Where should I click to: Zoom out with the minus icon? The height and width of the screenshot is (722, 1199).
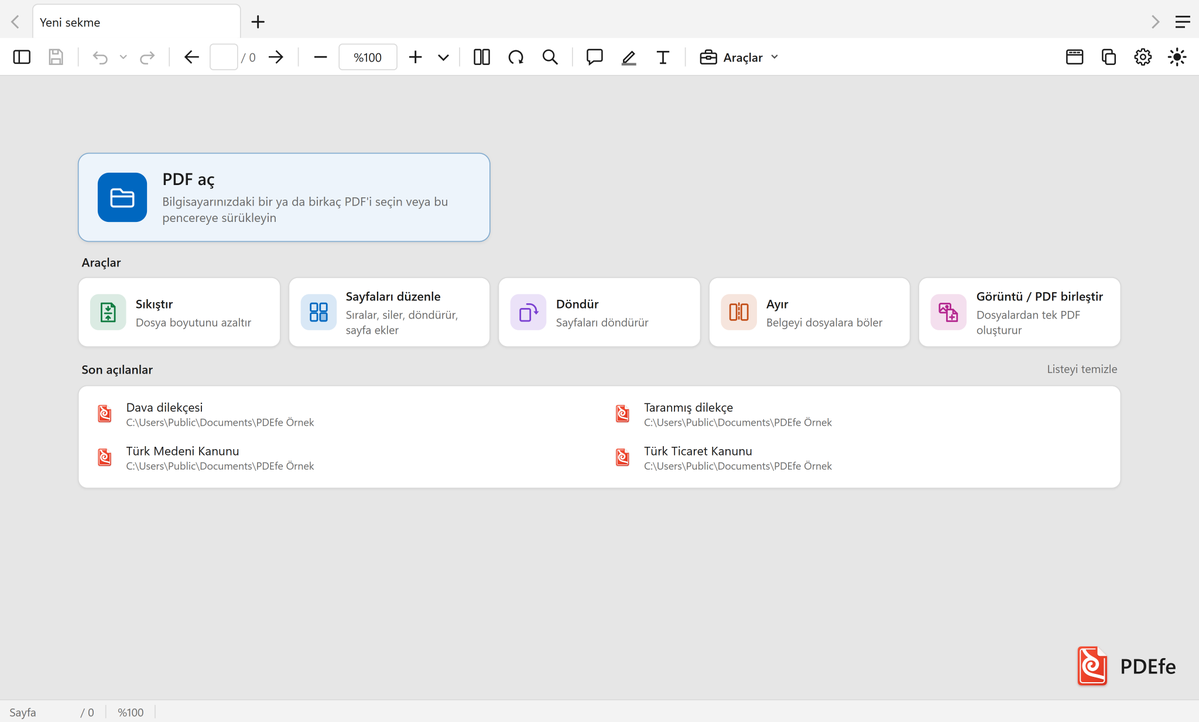320,57
